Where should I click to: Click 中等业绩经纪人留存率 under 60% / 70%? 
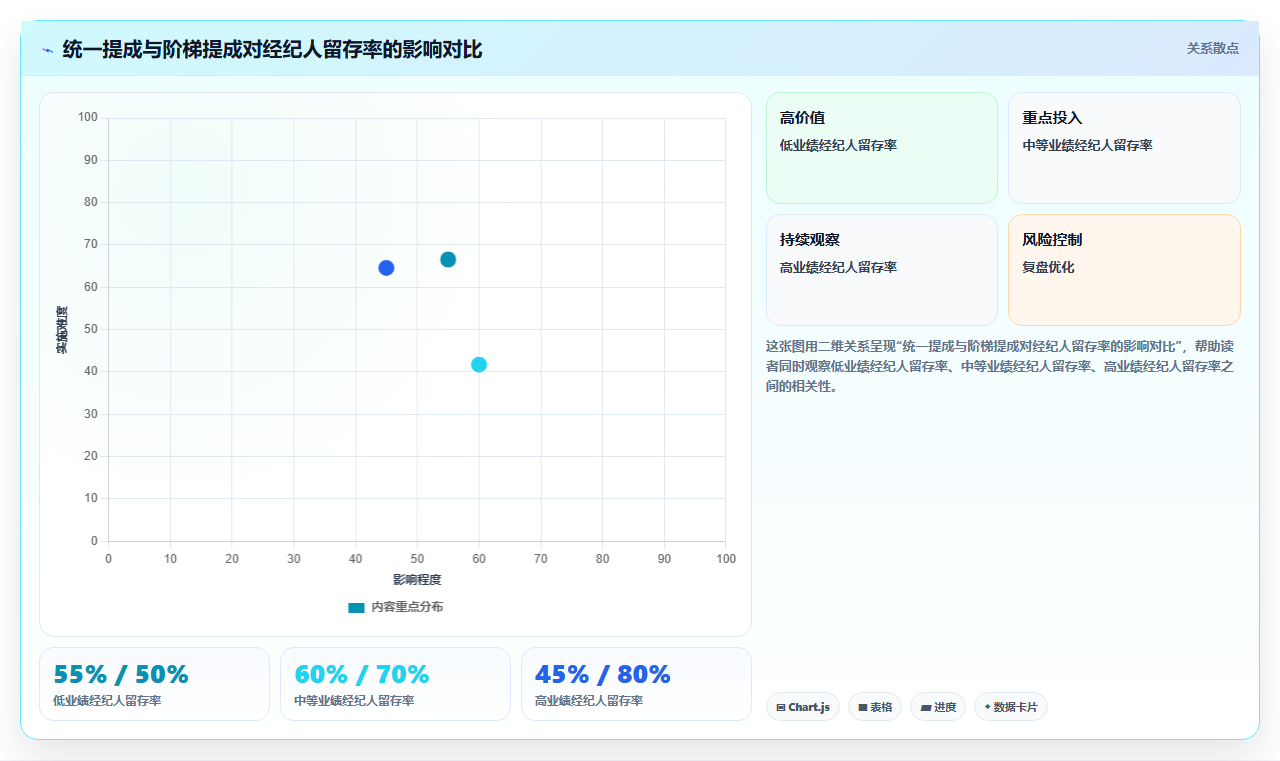click(354, 701)
